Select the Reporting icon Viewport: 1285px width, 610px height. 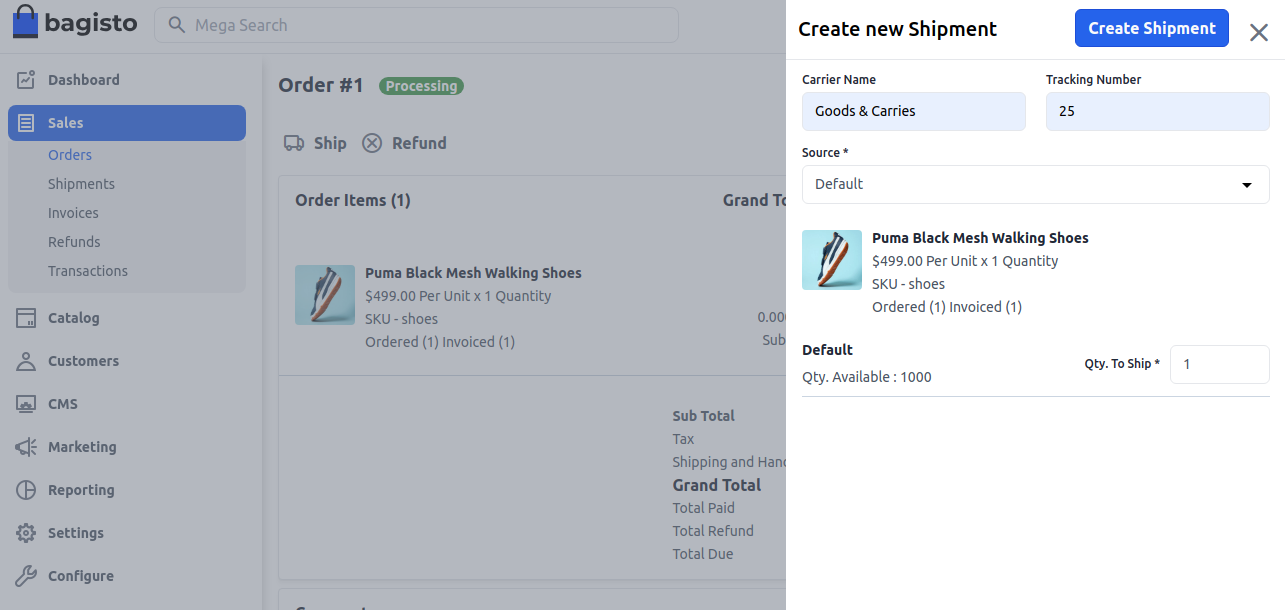tap(27, 489)
